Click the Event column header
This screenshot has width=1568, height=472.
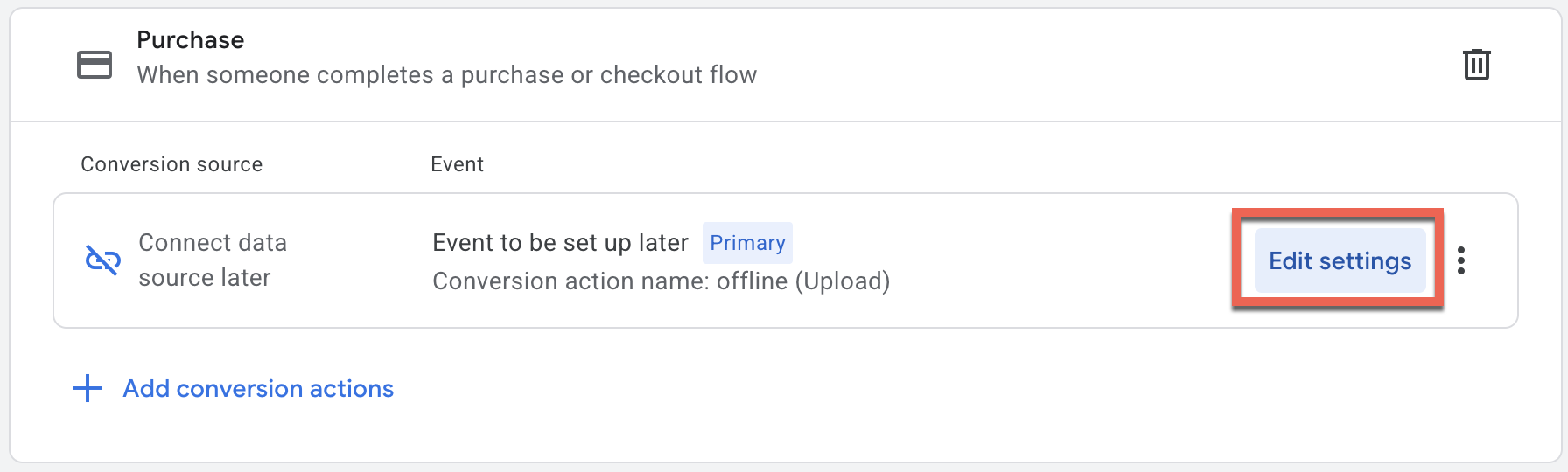457,164
